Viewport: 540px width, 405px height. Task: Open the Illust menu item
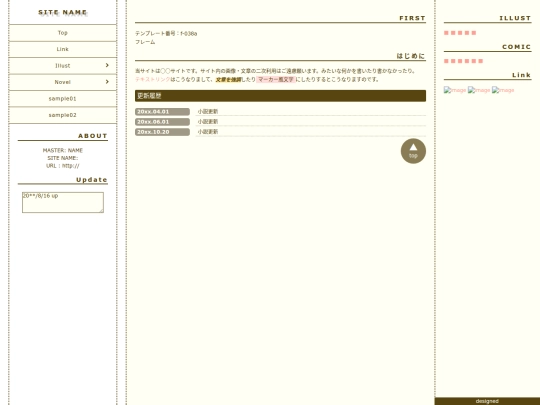tap(63, 66)
